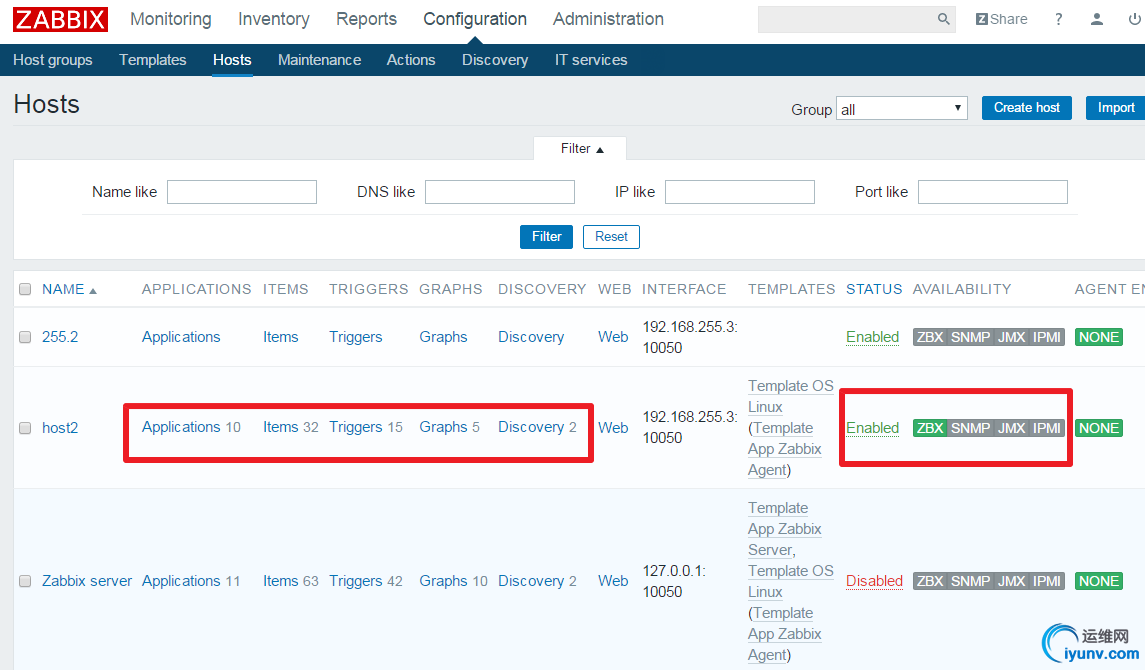1145x670 pixels.
Task: Sort hosts by the STATUS column
Action: point(873,289)
